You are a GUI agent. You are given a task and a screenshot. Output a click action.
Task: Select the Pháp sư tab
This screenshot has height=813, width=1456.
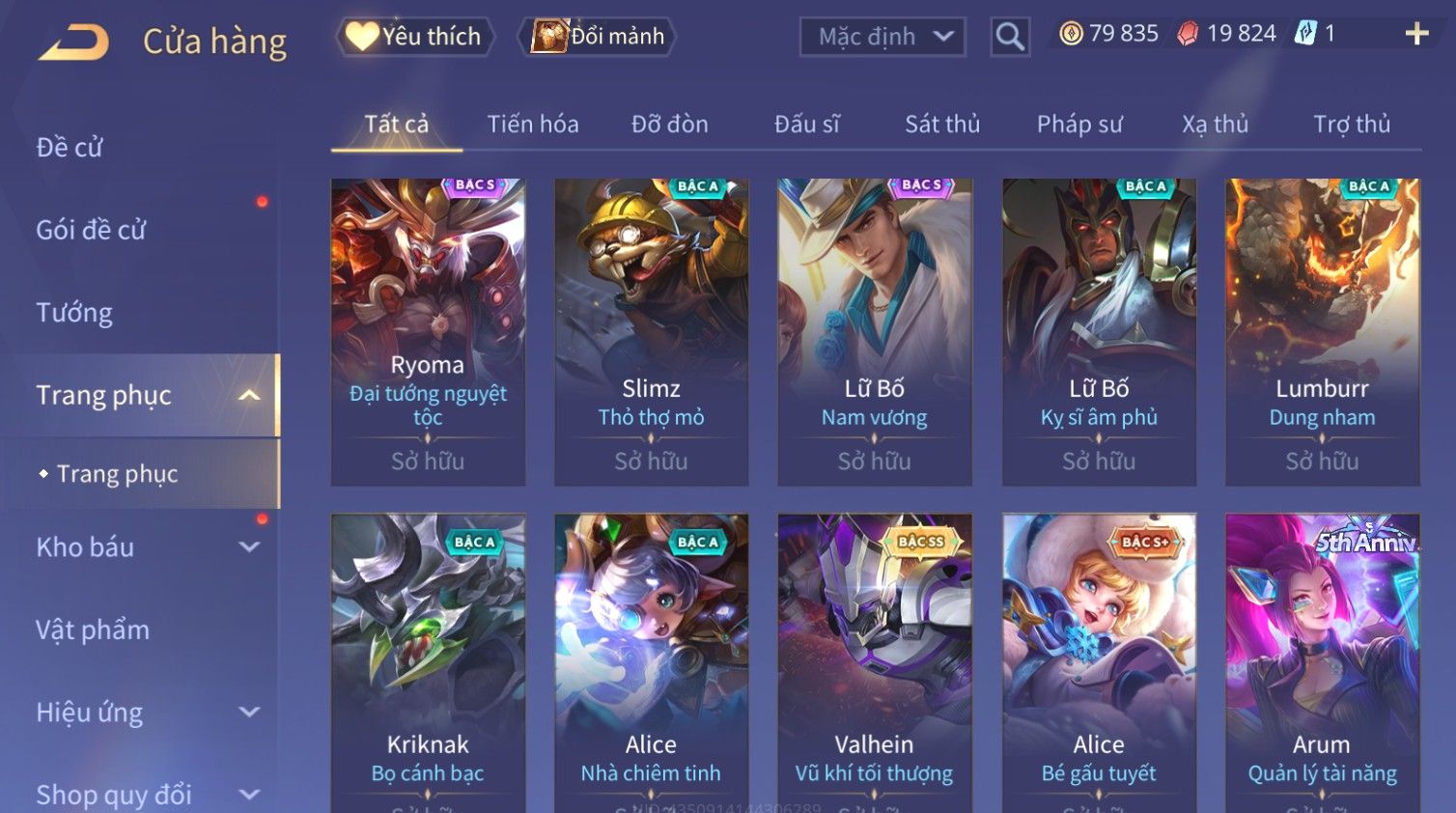(x=1079, y=124)
